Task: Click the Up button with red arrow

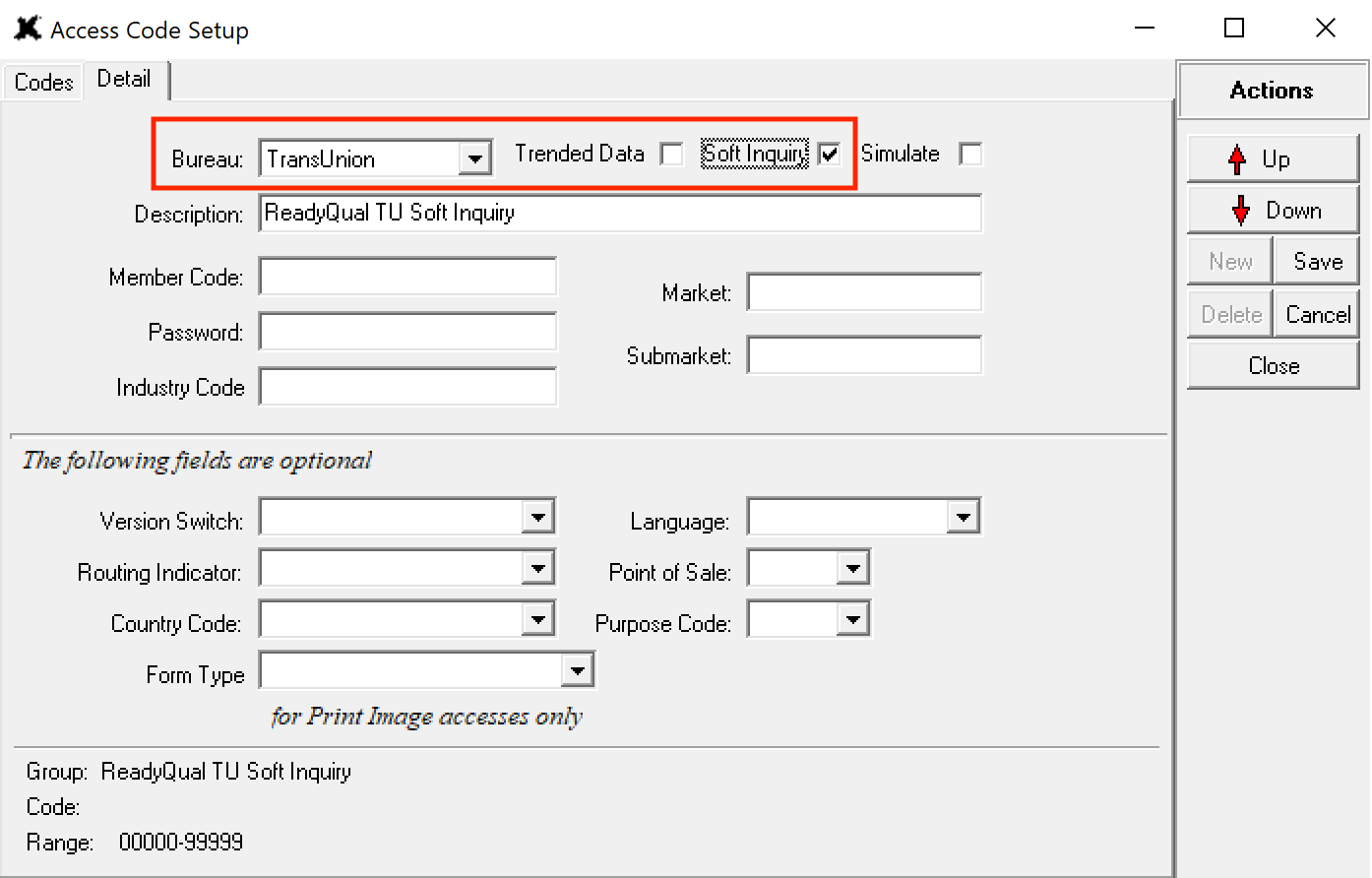Action: click(1273, 158)
